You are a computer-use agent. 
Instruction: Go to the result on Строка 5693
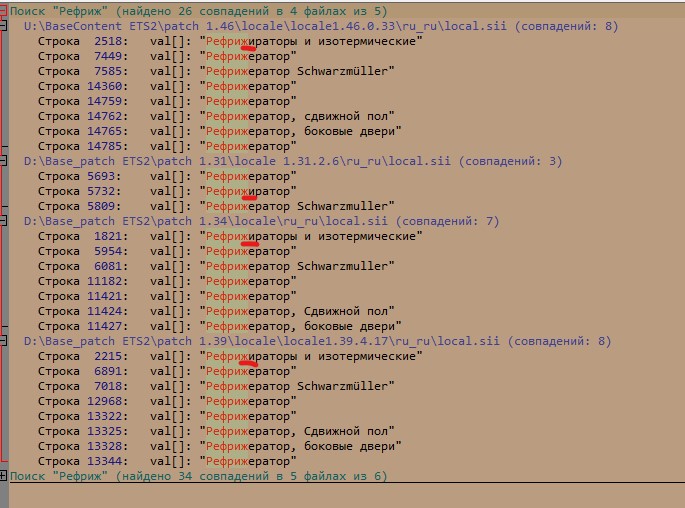coord(167,176)
